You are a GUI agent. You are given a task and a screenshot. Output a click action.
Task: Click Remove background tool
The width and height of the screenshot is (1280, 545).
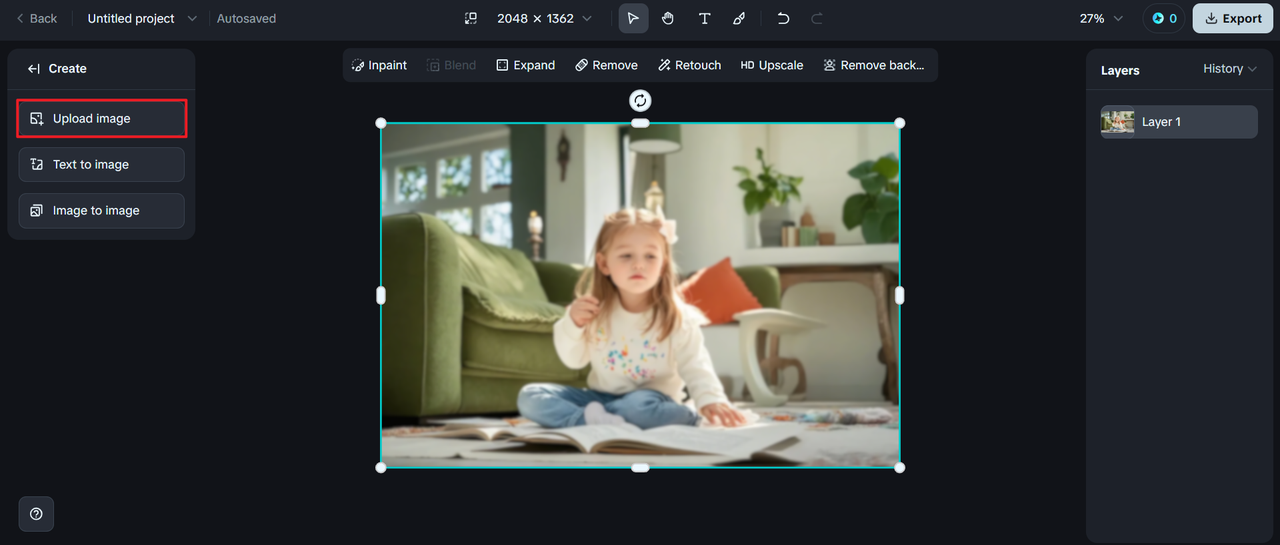tap(873, 65)
